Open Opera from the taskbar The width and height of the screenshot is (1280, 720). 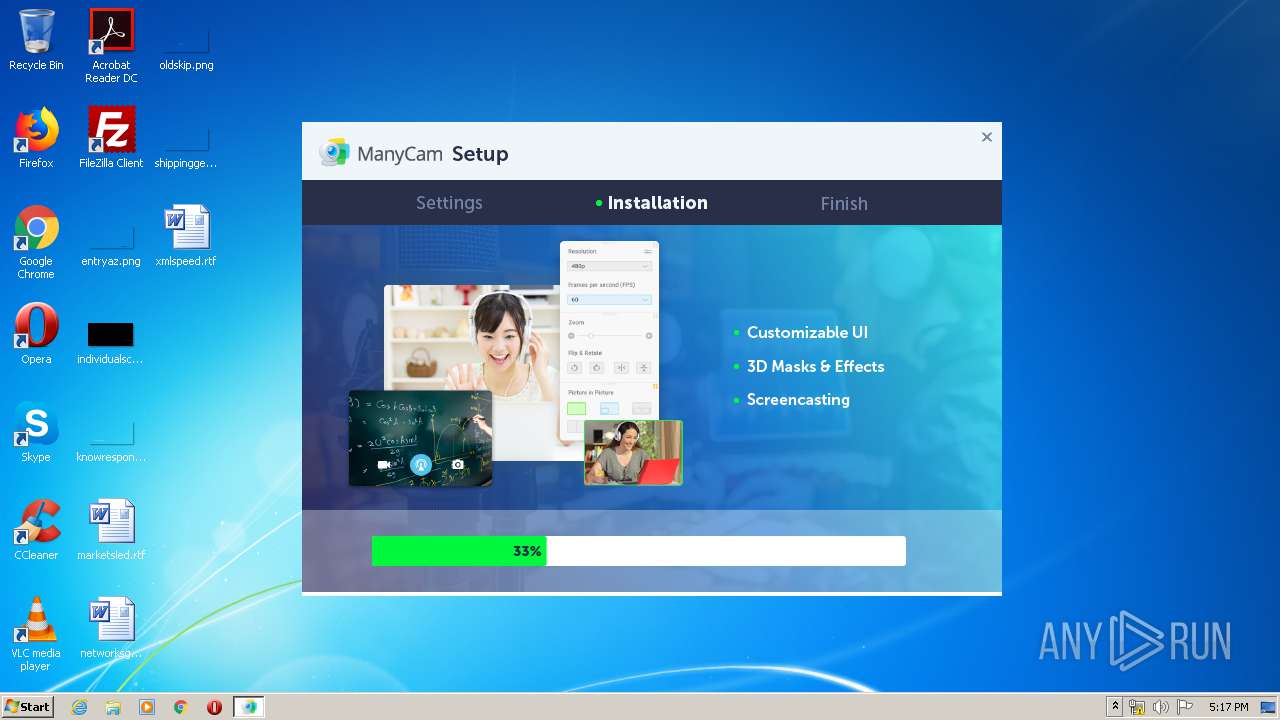click(214, 707)
